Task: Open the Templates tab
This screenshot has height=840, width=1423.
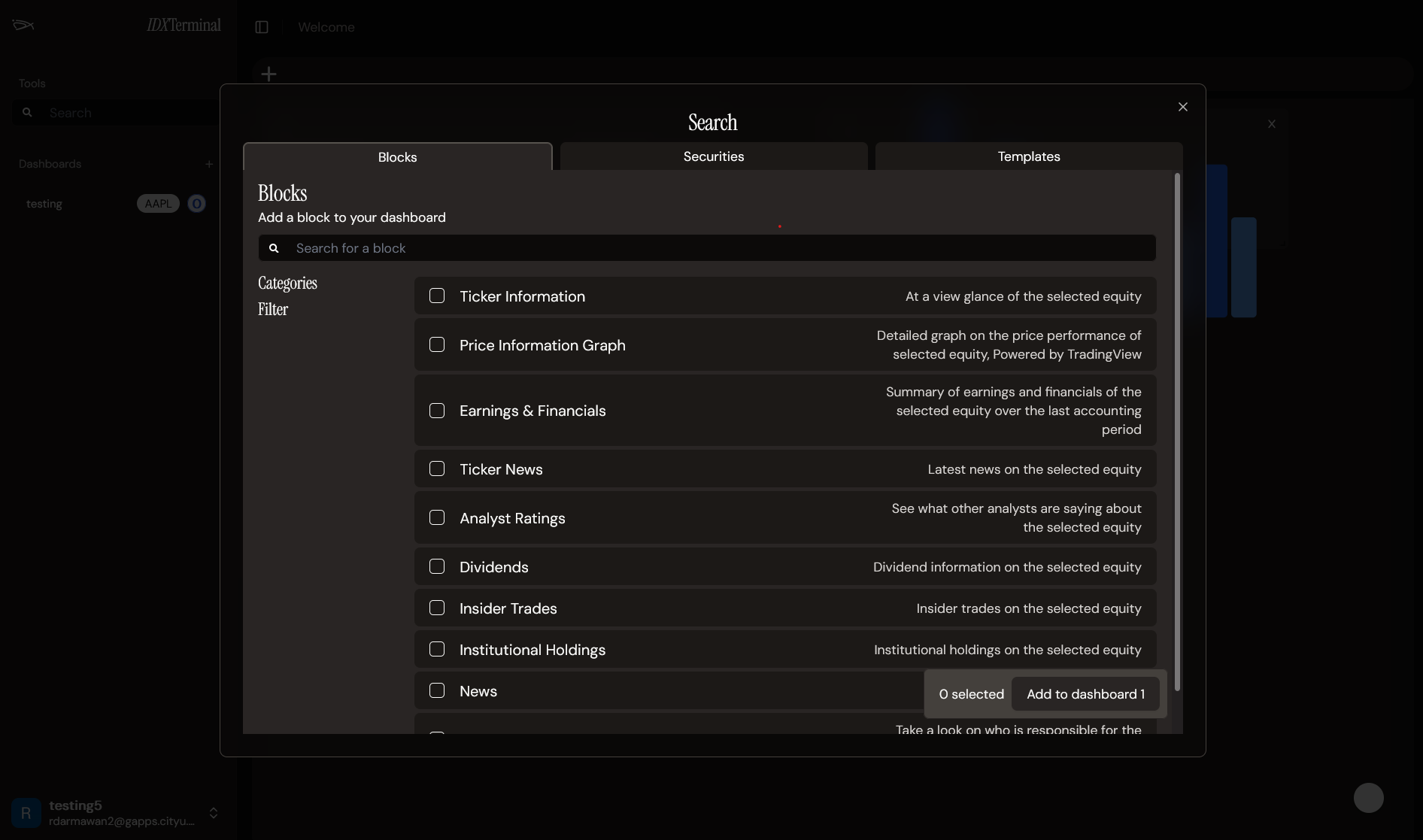Action: coord(1029,156)
